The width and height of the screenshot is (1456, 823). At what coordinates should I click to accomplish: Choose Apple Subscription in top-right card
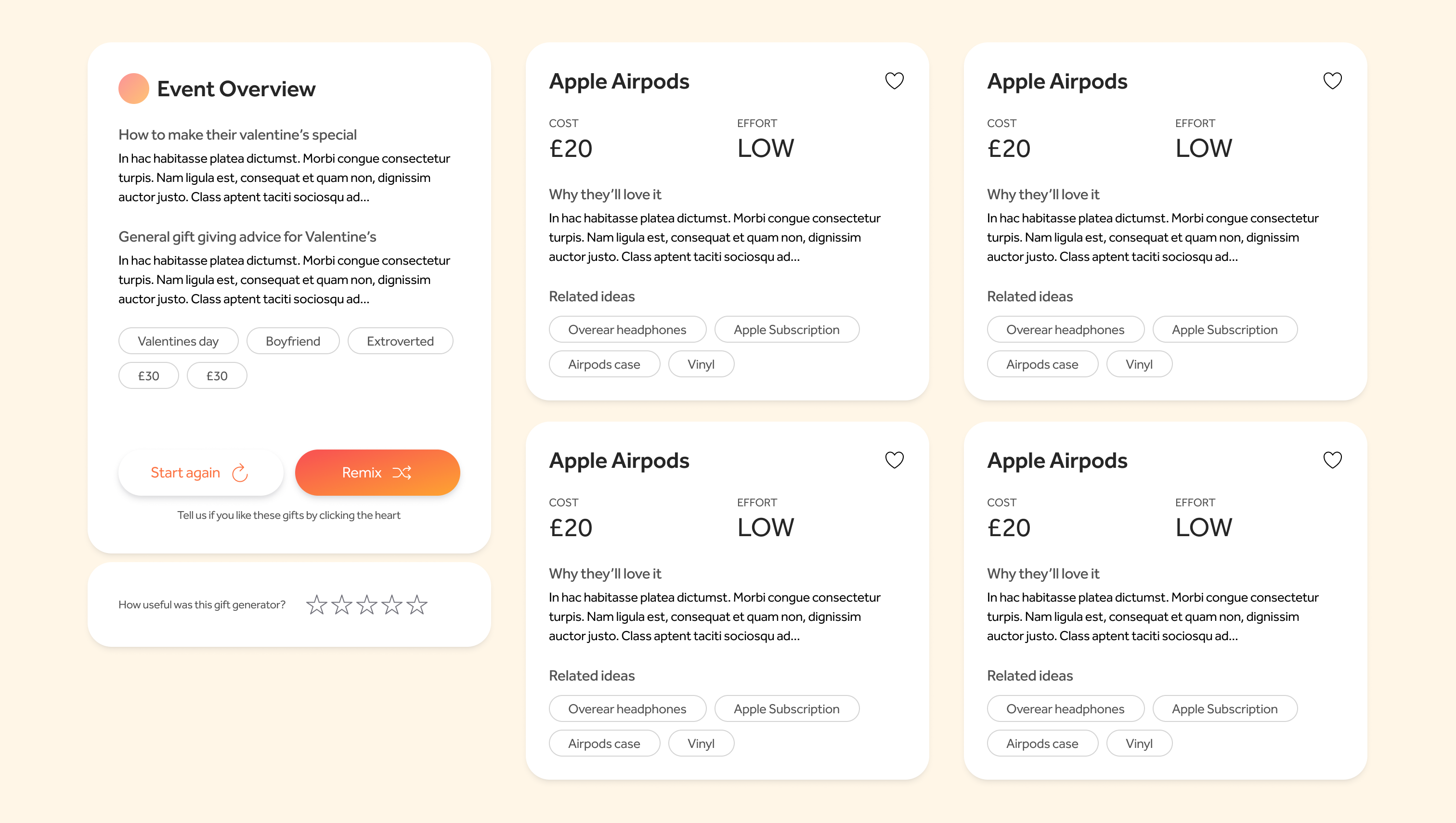(x=1224, y=330)
